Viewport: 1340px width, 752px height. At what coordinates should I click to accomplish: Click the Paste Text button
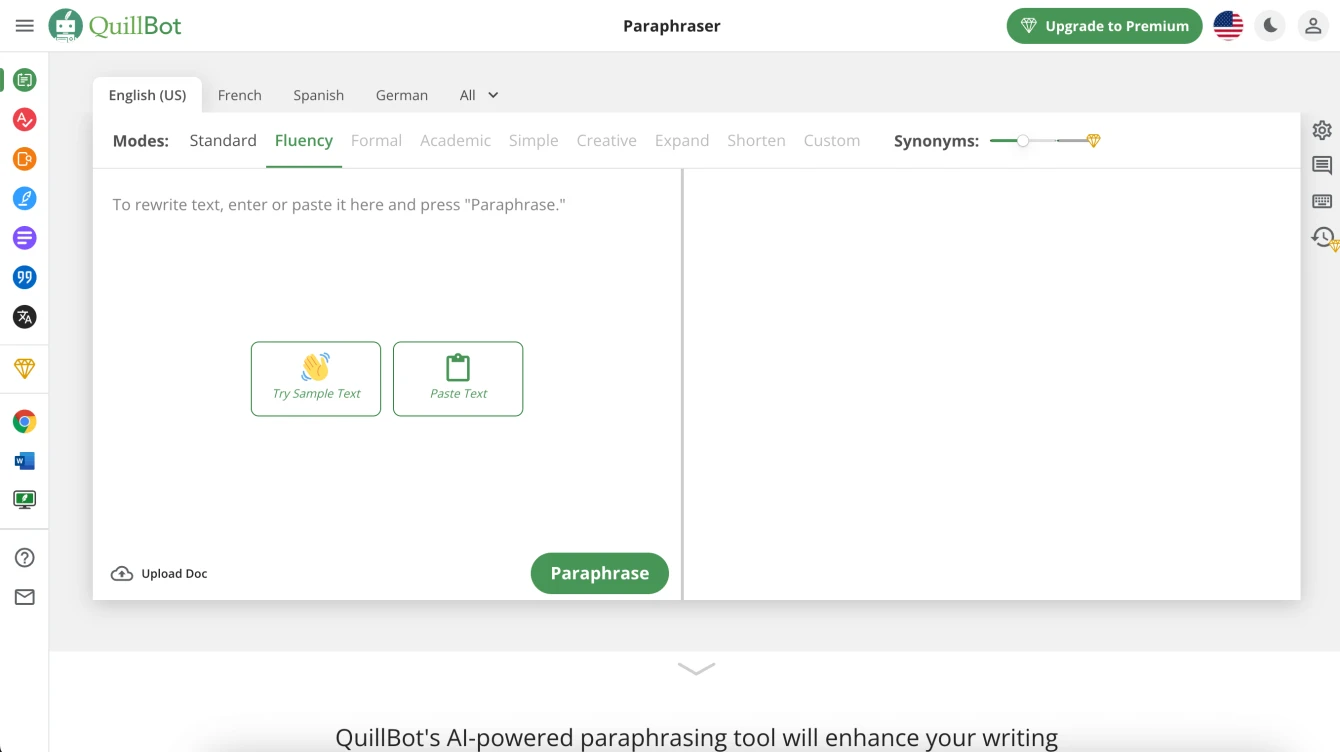point(458,379)
